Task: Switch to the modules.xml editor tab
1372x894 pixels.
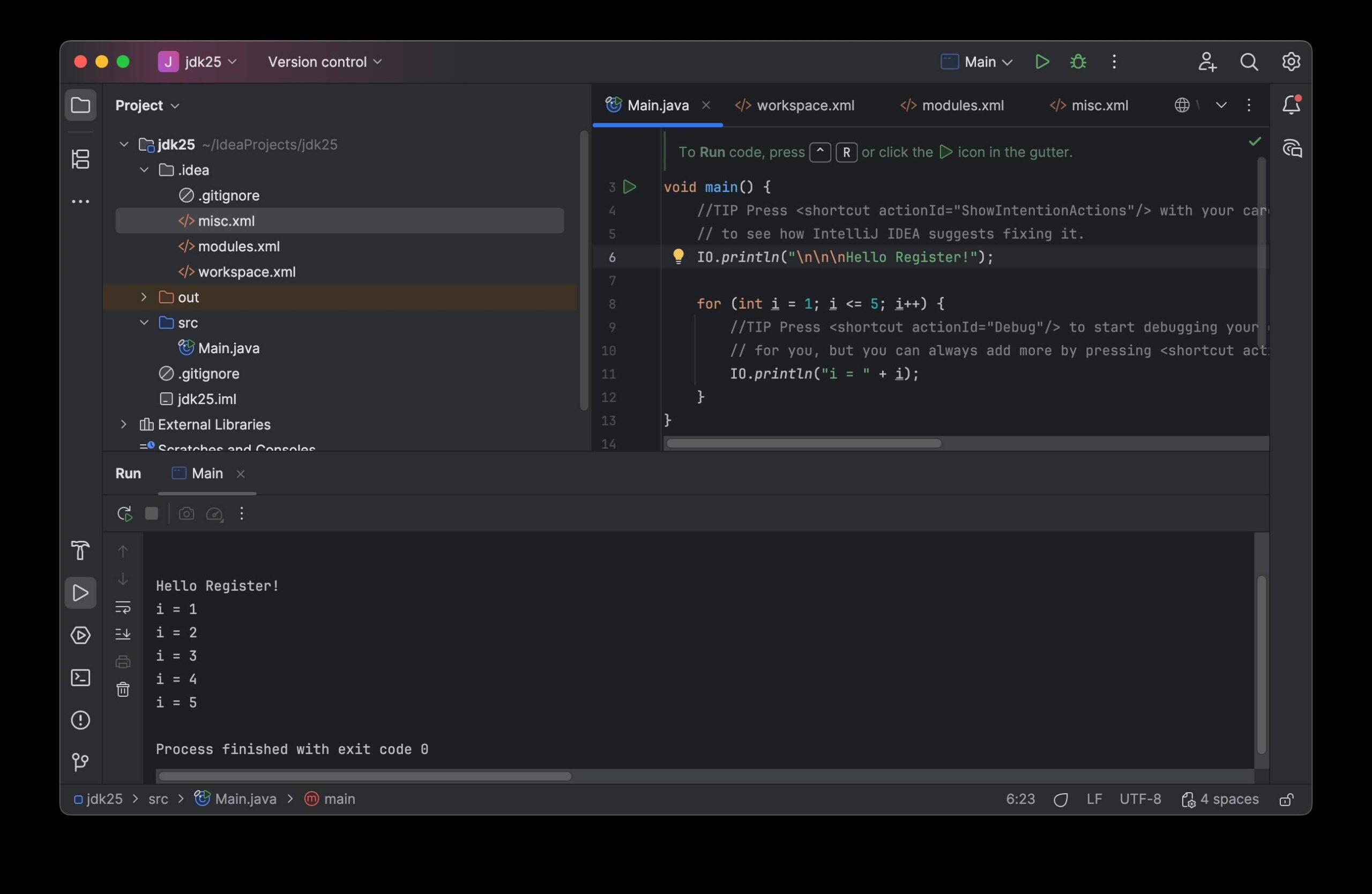Action: point(962,106)
